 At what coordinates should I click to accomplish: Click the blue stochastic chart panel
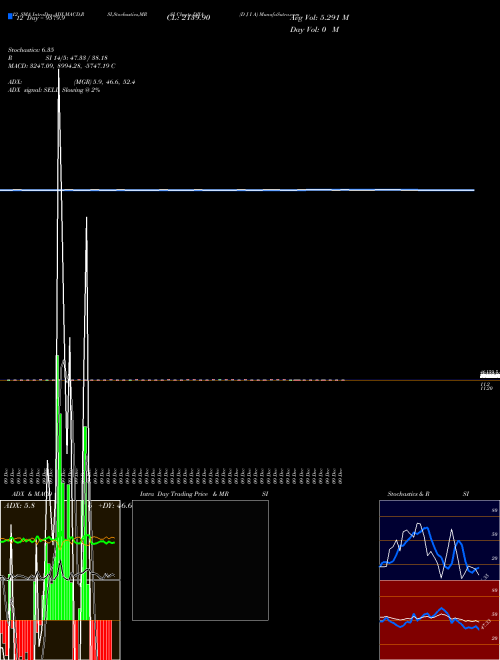(439, 540)
